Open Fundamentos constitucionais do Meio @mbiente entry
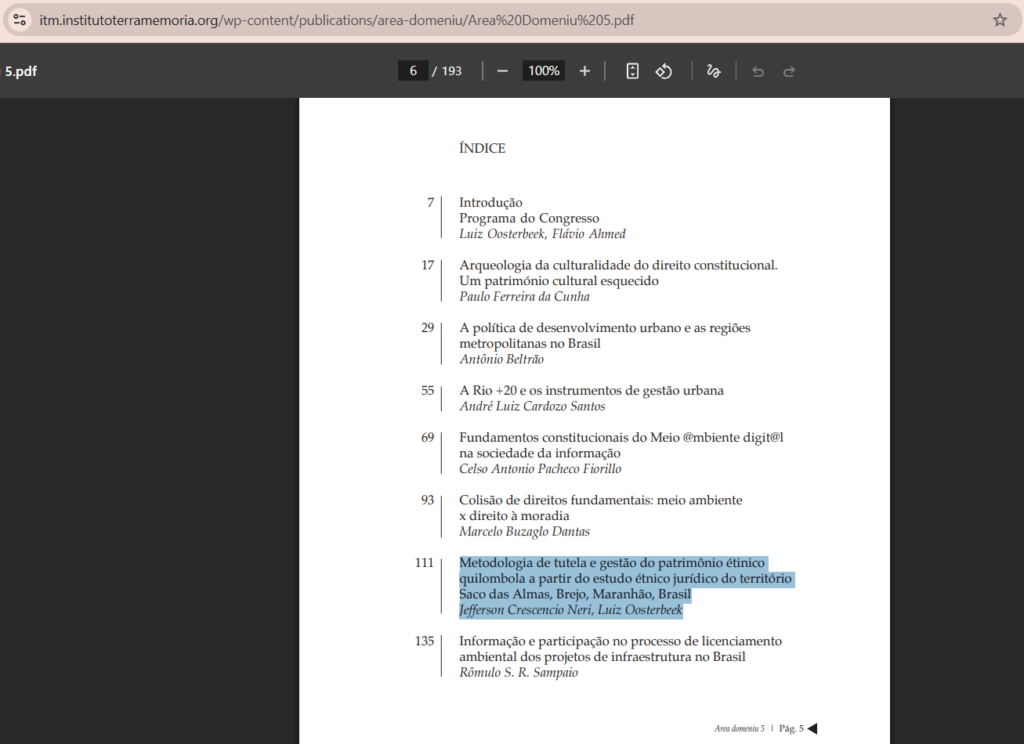This screenshot has width=1024, height=744. [621, 445]
